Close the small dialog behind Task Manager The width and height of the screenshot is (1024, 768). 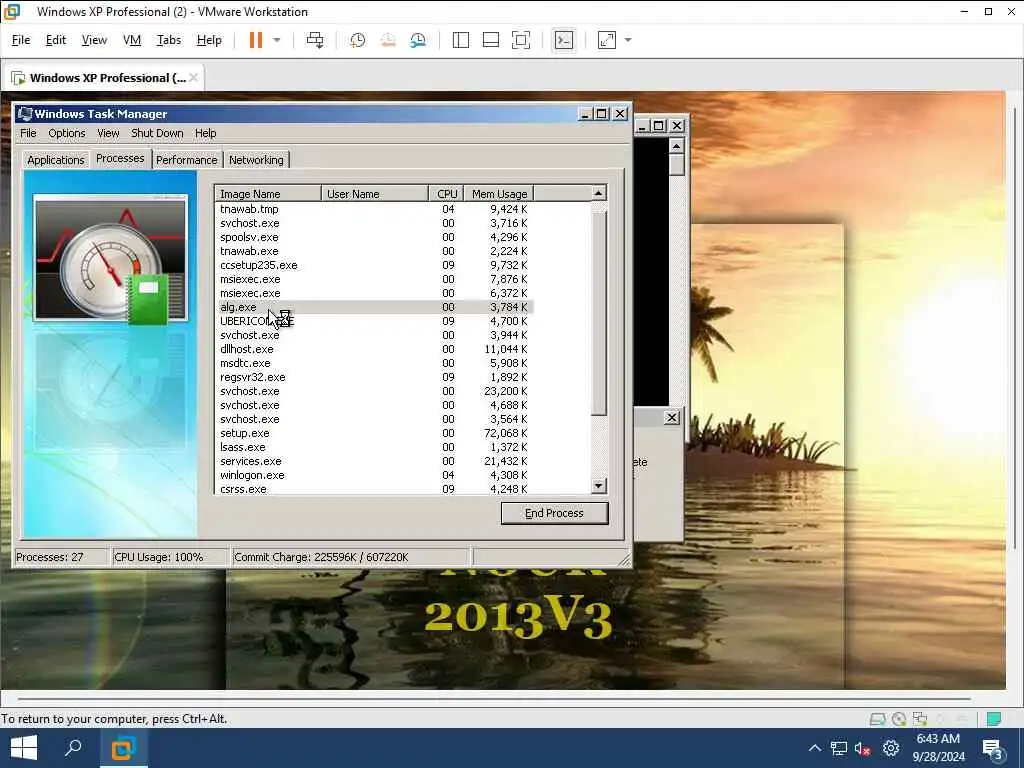coord(671,417)
